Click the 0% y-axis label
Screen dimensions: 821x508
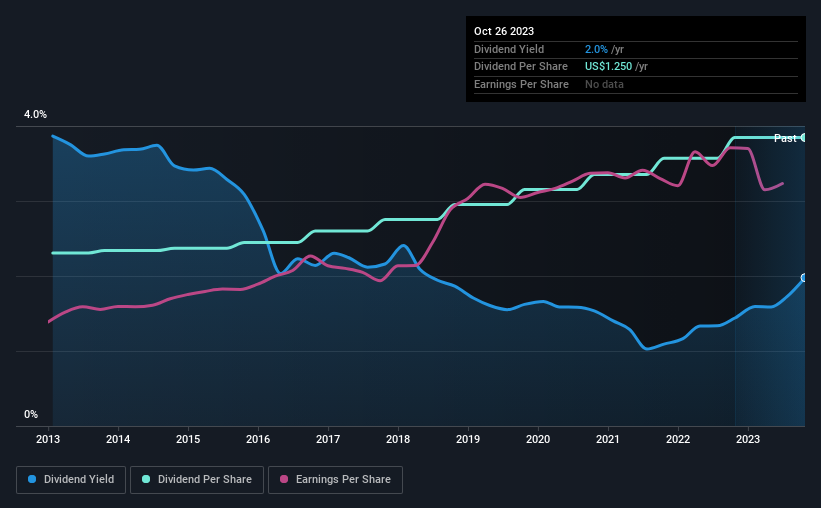click(31, 414)
